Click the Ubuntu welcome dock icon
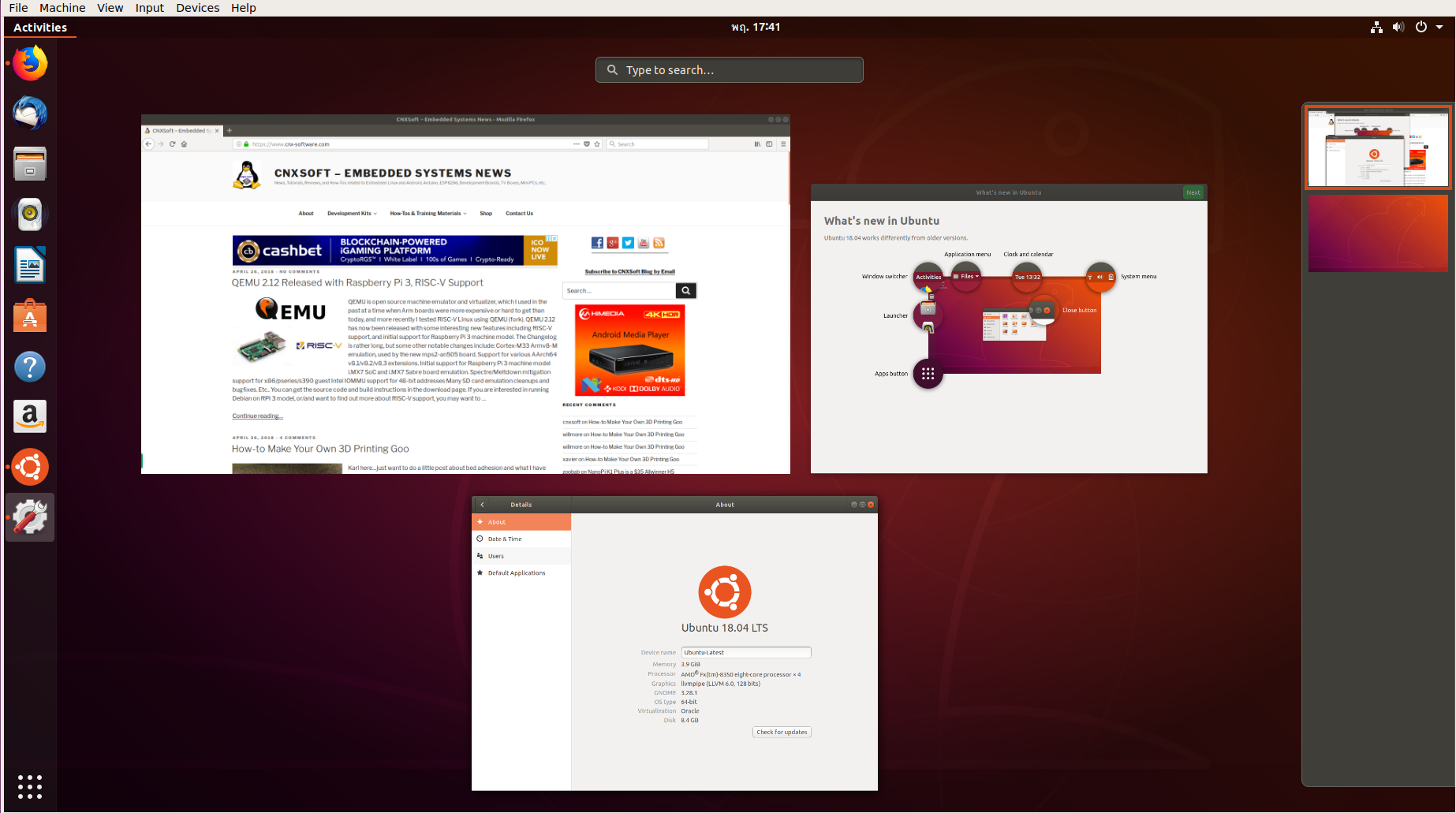 click(30, 467)
